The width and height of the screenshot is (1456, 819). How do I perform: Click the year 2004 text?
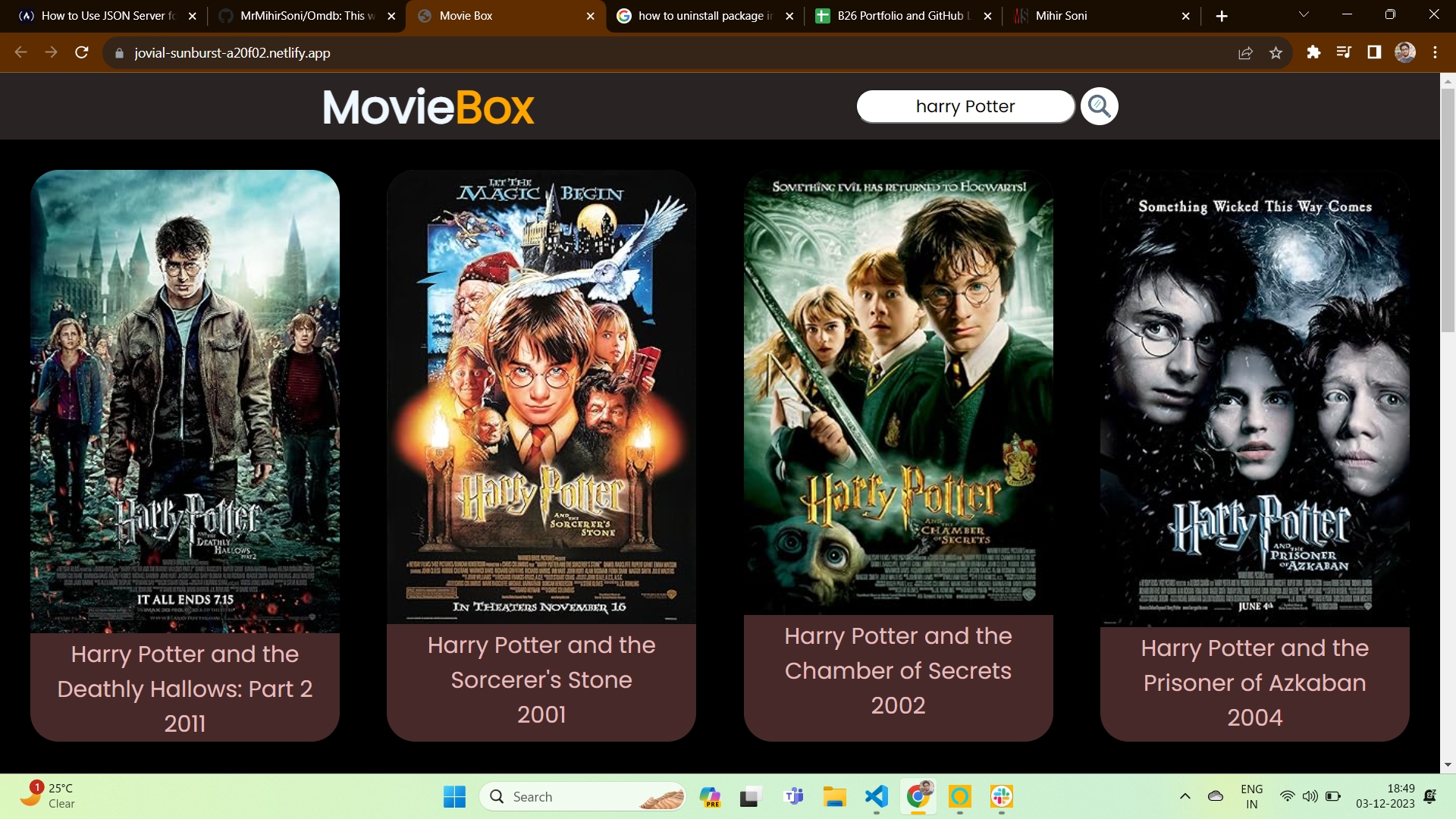click(x=1255, y=718)
